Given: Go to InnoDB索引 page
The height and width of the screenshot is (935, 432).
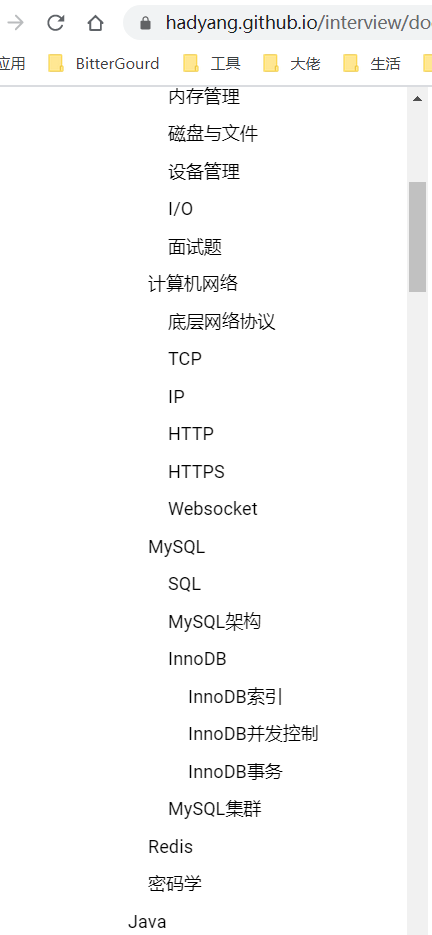Looking at the screenshot, I should tap(235, 696).
